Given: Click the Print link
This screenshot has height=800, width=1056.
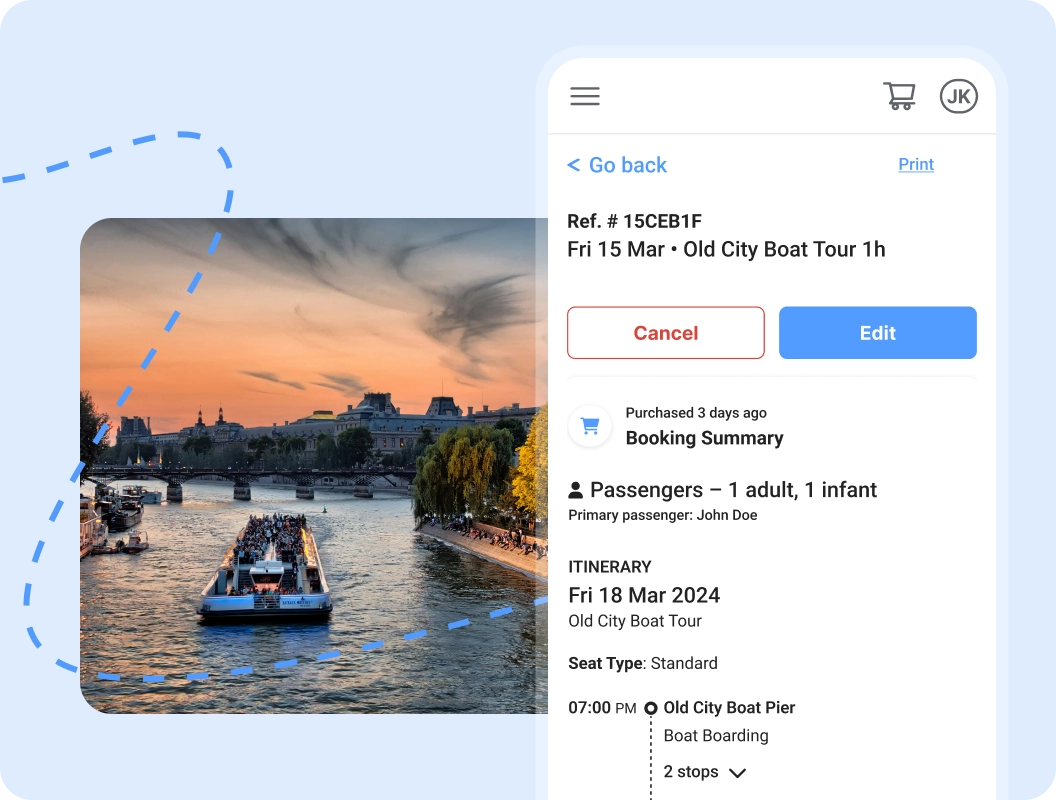Looking at the screenshot, I should click(916, 164).
